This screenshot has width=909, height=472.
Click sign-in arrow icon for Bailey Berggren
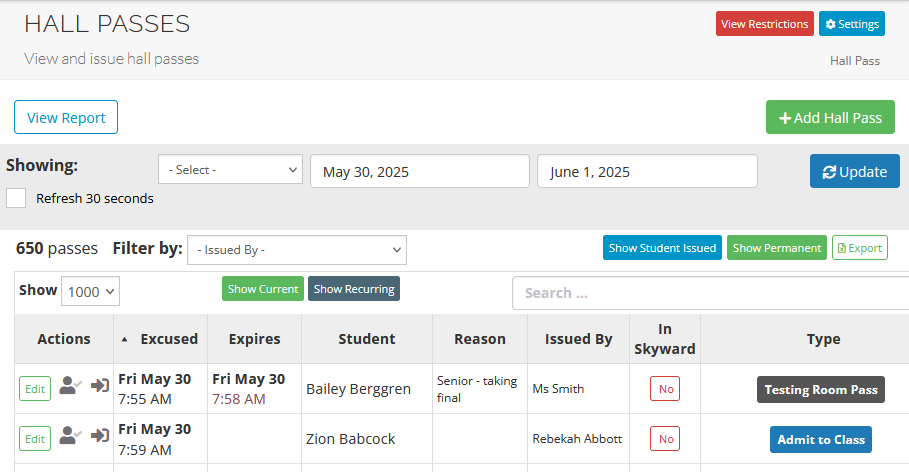pyautogui.click(x=100, y=386)
